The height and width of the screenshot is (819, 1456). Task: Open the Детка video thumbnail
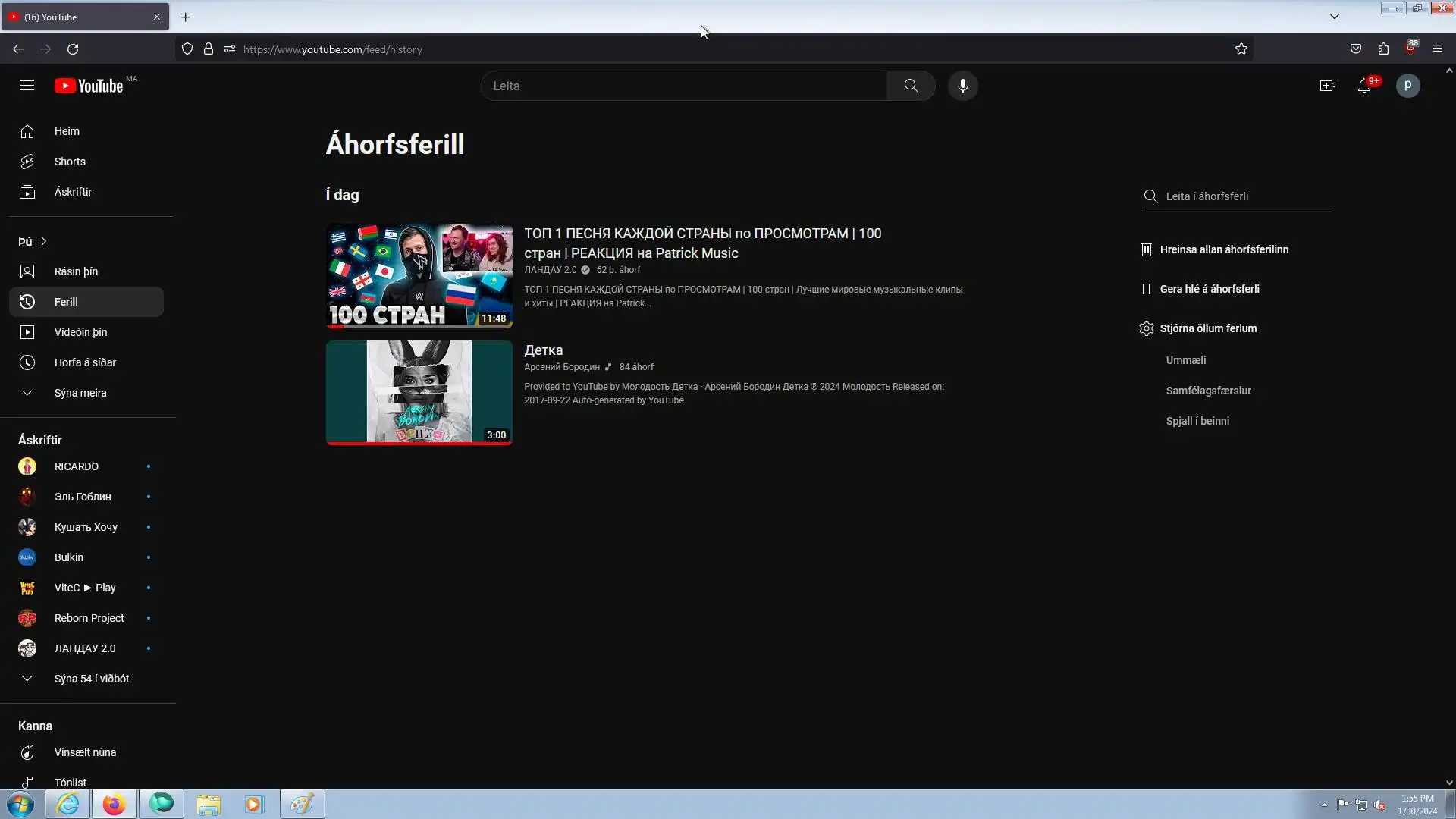(419, 391)
